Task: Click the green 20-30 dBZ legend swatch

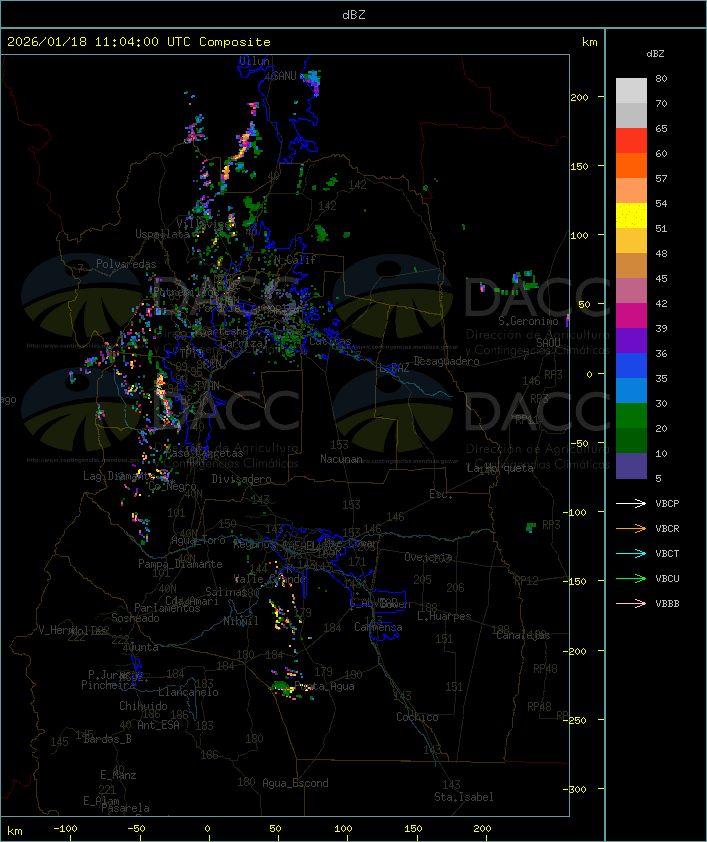Action: (631, 416)
